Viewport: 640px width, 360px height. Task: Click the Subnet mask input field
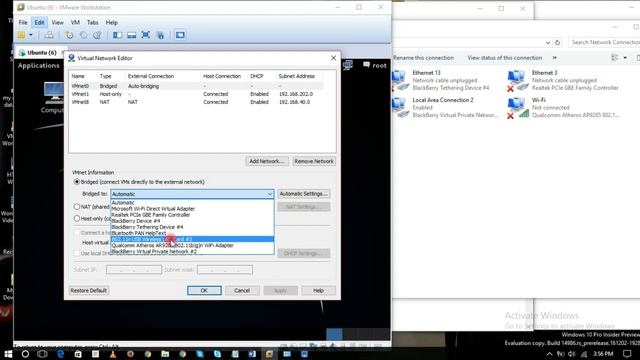point(225,270)
